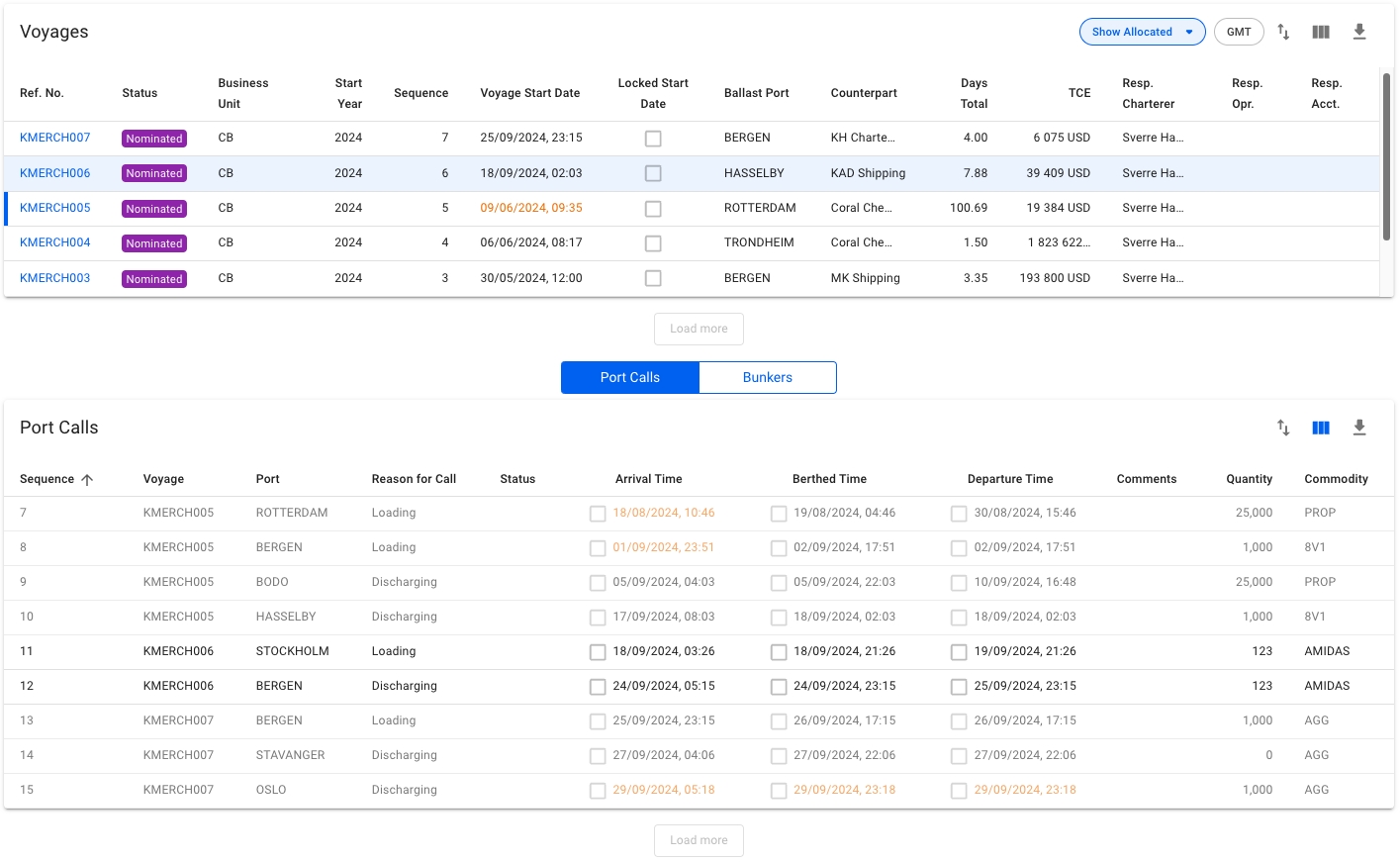Open column settings icon in Voyages panel
This screenshot has width=1400, height=862.
click(1321, 32)
